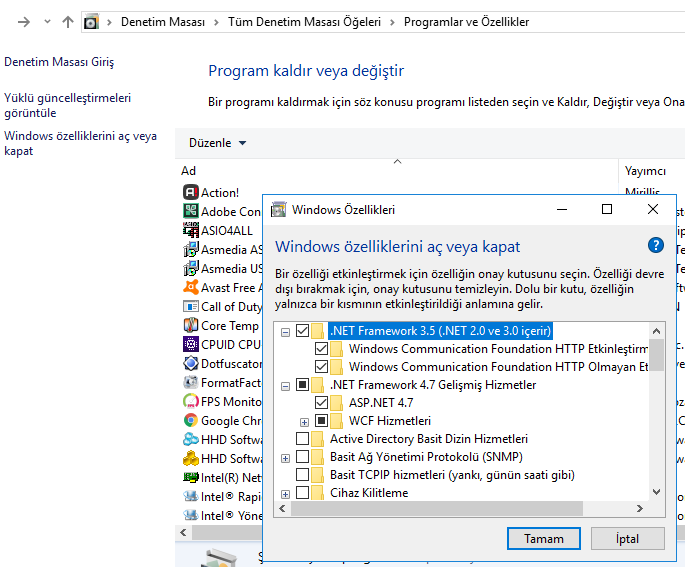The height and width of the screenshot is (567, 685).
Task: Toggle .NET Framework 4.7 Gelişmiş Hizmetler checkbox
Action: click(302, 384)
